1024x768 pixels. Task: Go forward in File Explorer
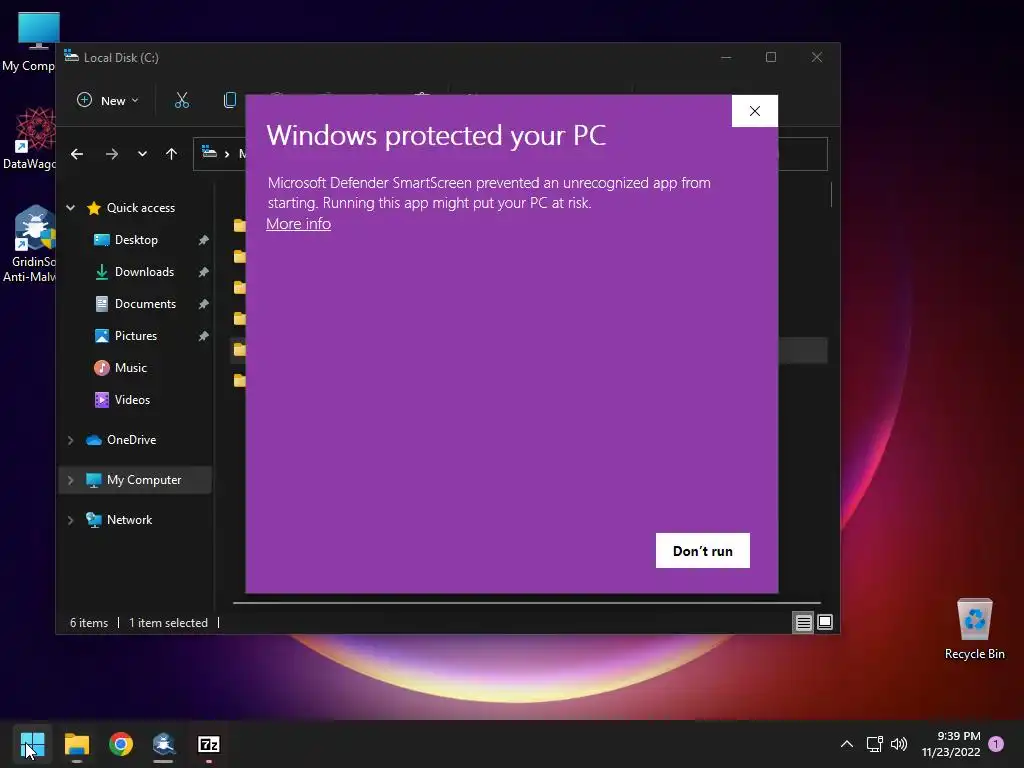tap(112, 154)
